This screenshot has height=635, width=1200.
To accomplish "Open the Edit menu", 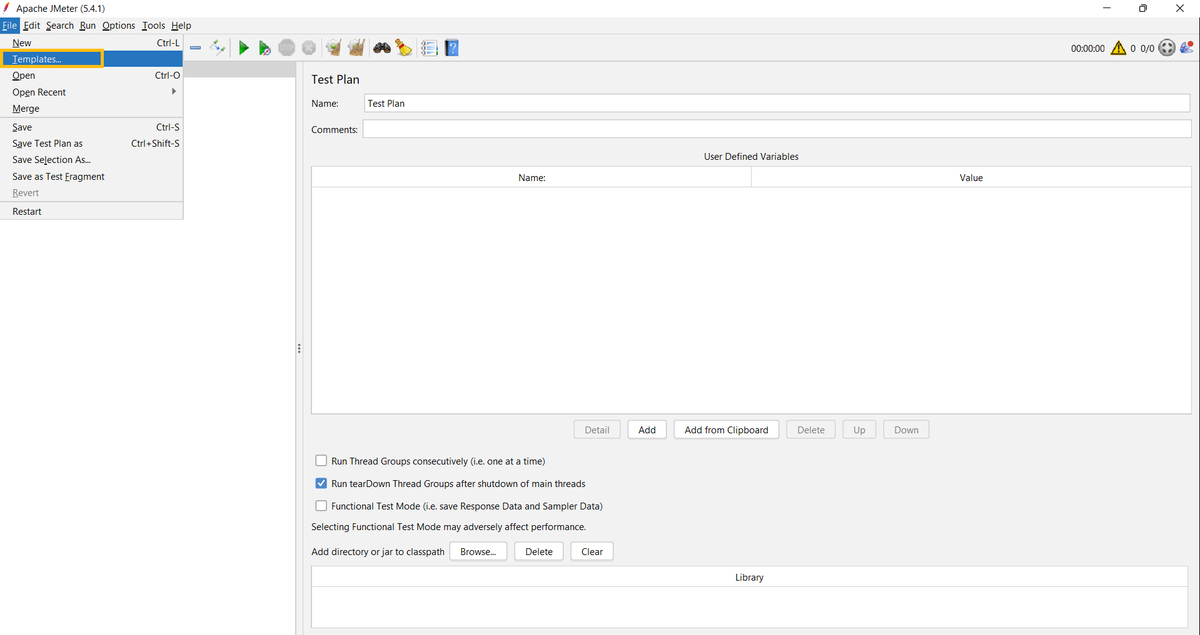I will tap(31, 25).
